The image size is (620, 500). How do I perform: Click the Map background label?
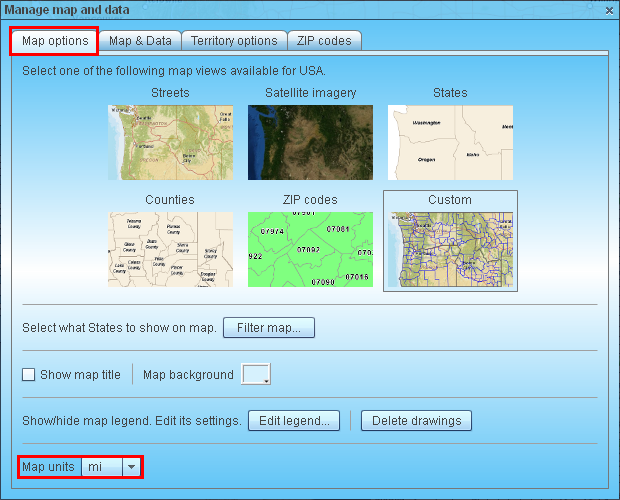[188, 375]
